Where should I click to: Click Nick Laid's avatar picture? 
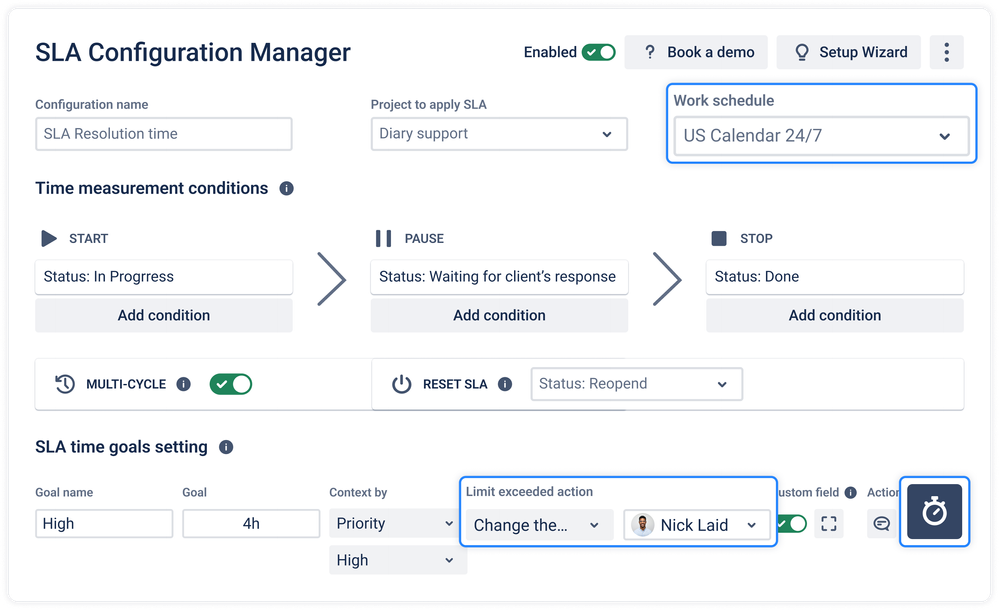[x=643, y=525]
